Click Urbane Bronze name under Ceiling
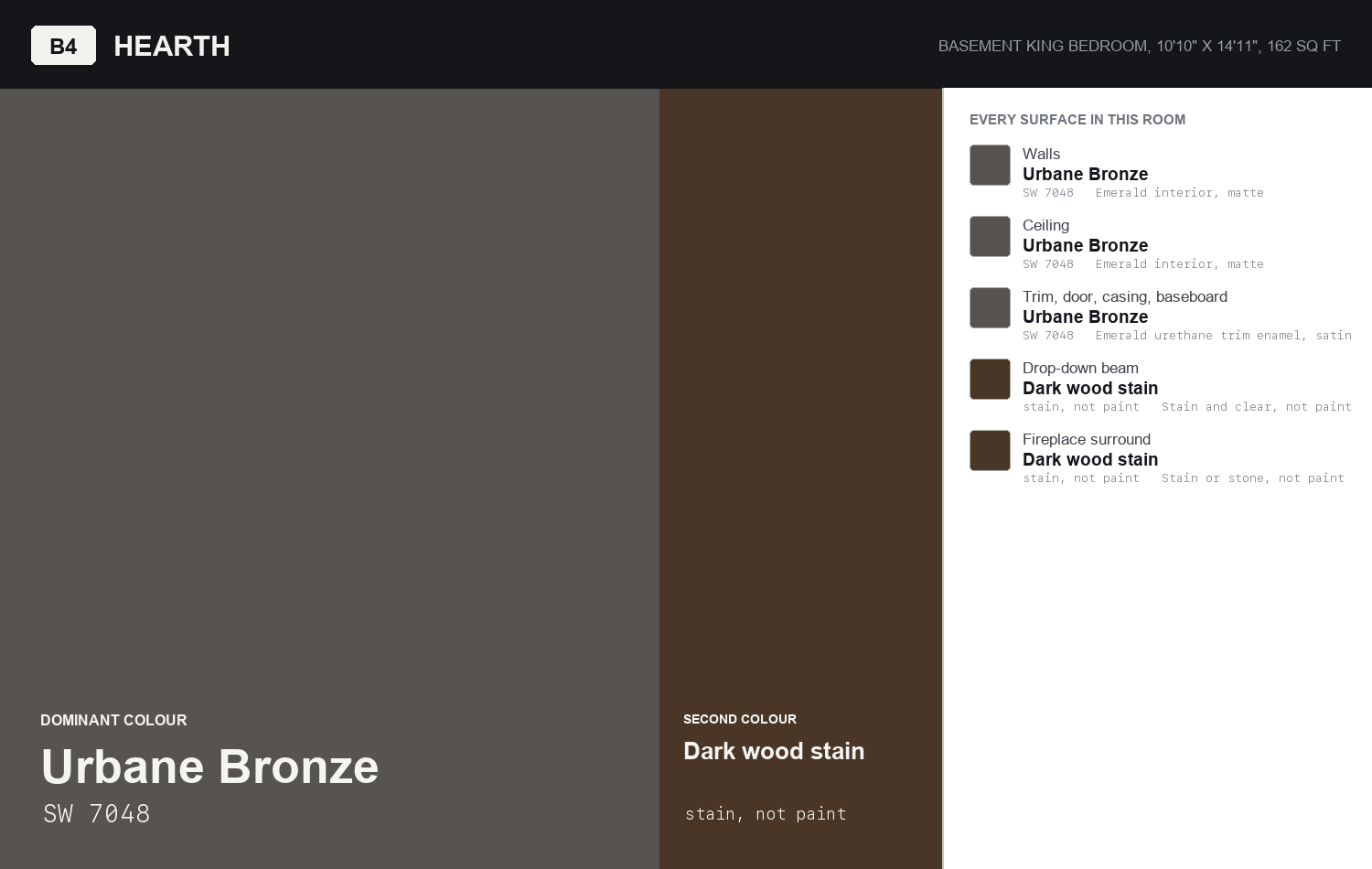The image size is (1372, 869). [1085, 245]
